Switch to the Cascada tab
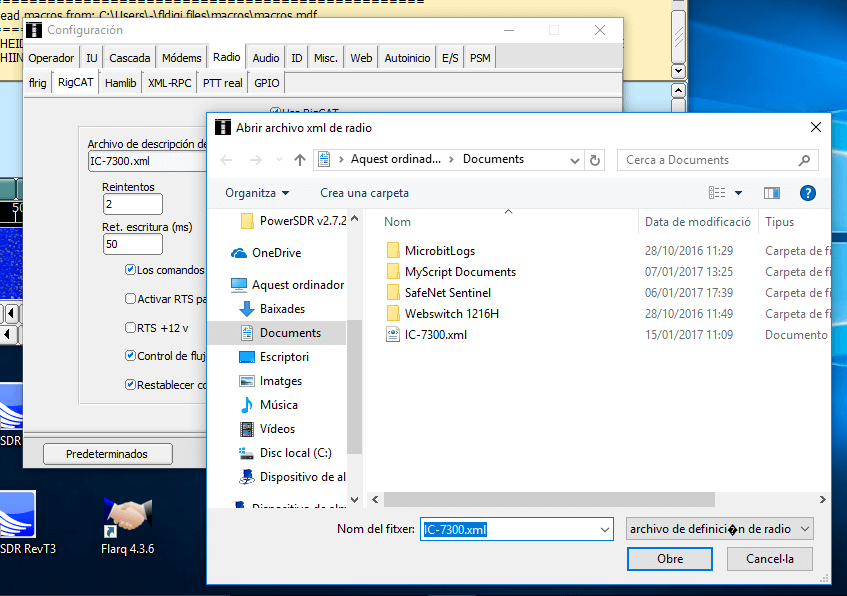The width and height of the screenshot is (847, 596). pos(130,58)
